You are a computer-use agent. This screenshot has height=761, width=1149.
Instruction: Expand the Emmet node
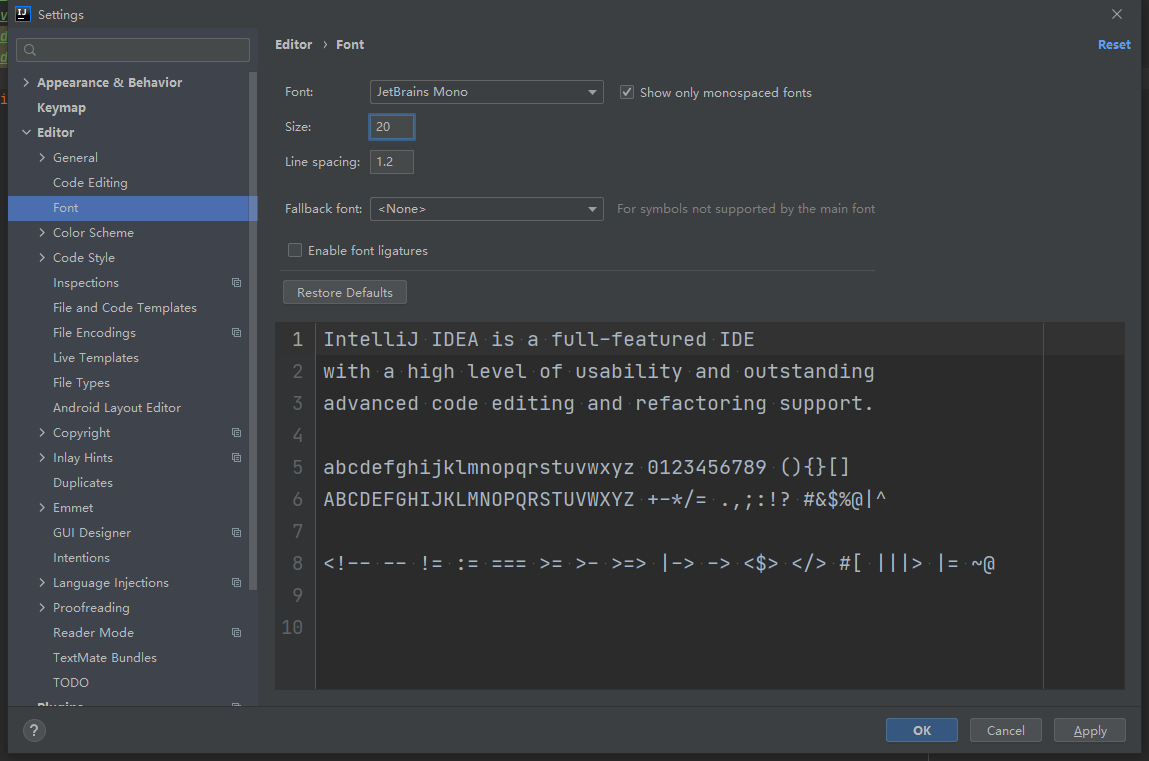pyautogui.click(x=42, y=508)
